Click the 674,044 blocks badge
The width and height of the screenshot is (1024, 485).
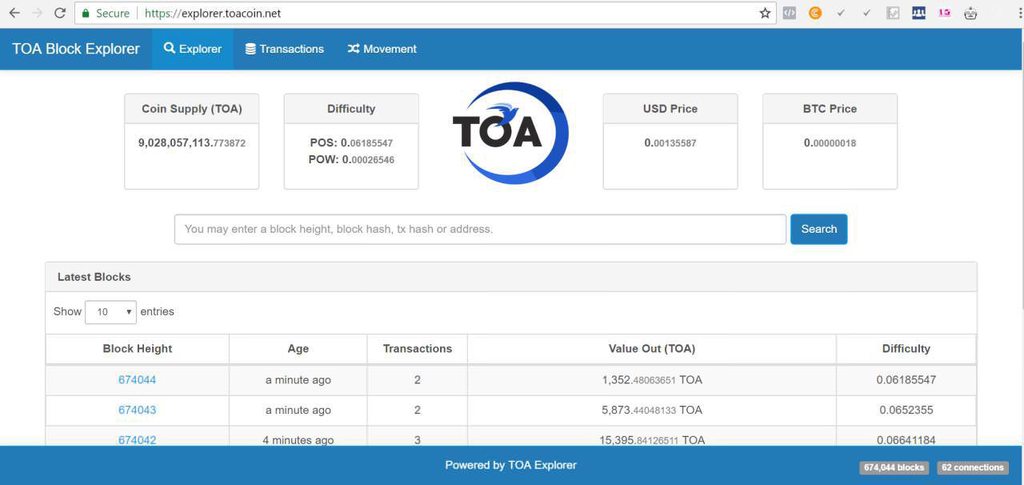click(x=893, y=467)
